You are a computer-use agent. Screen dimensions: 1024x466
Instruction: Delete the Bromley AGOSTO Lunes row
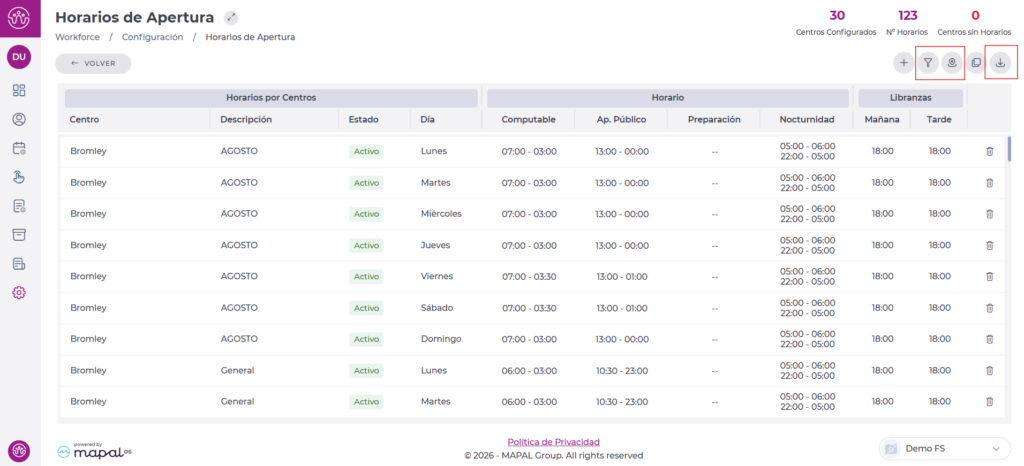(x=990, y=152)
